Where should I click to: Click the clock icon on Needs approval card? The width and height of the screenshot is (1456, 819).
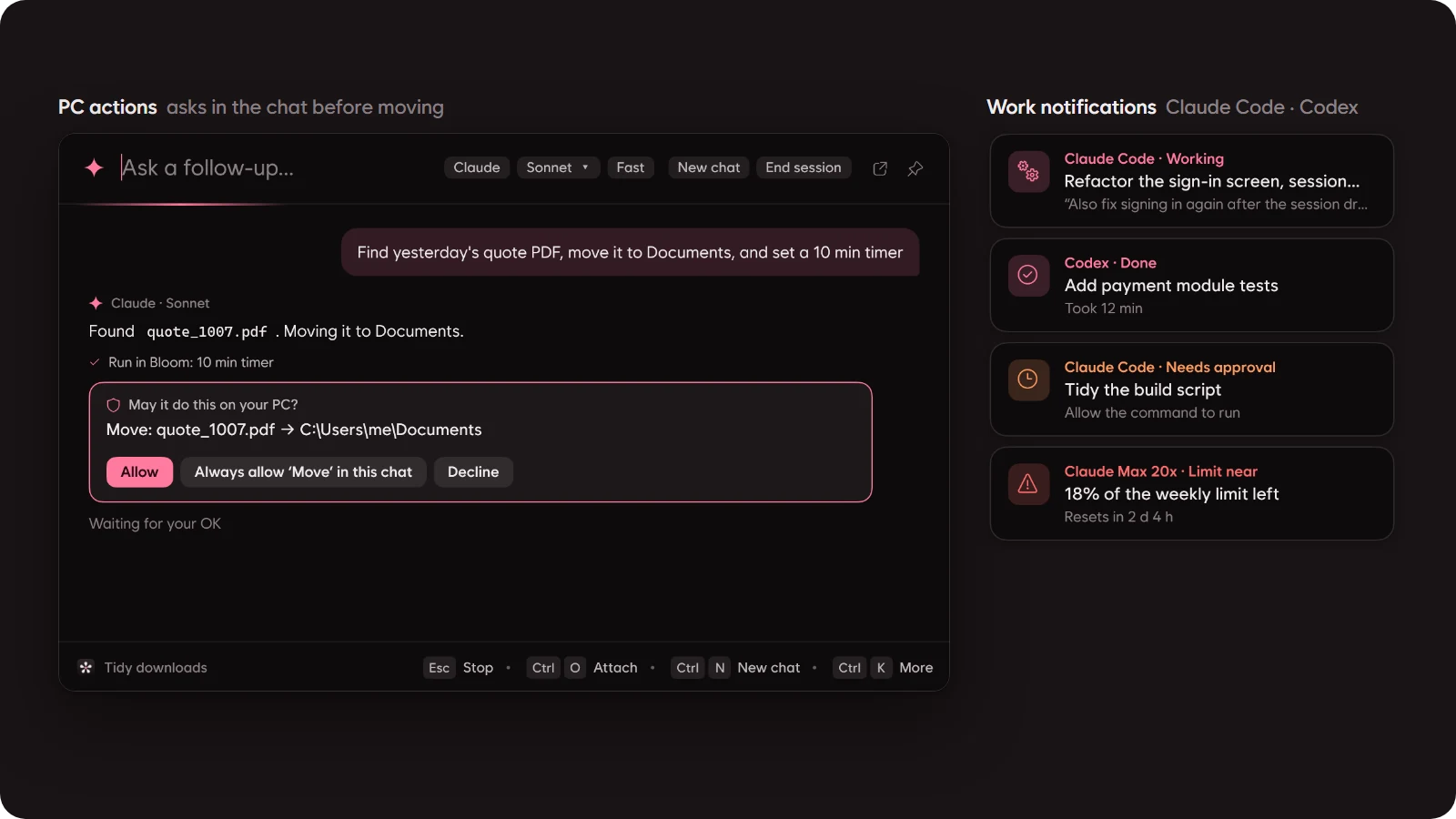pos(1028,379)
